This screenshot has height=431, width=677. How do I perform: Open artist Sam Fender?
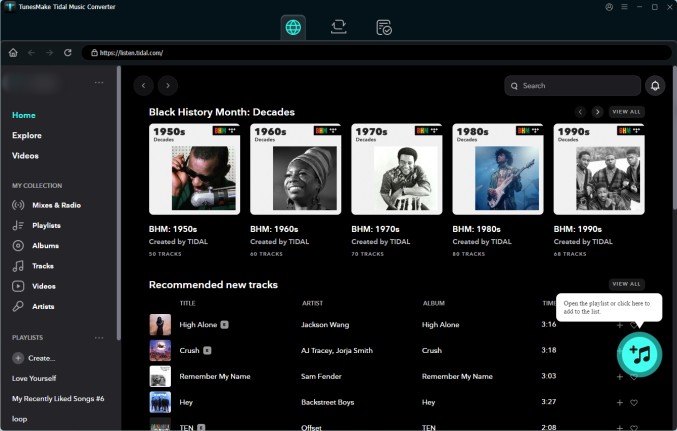pyautogui.click(x=321, y=376)
